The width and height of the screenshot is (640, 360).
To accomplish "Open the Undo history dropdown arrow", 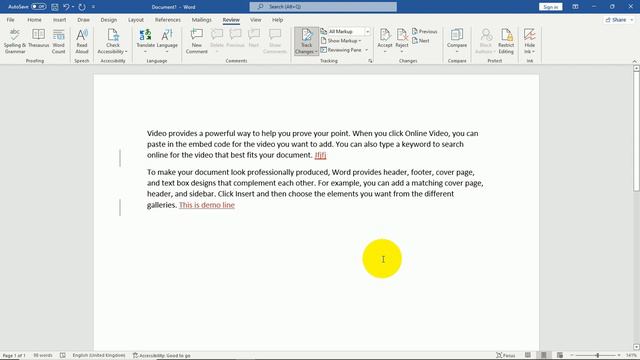I will (x=73, y=7).
